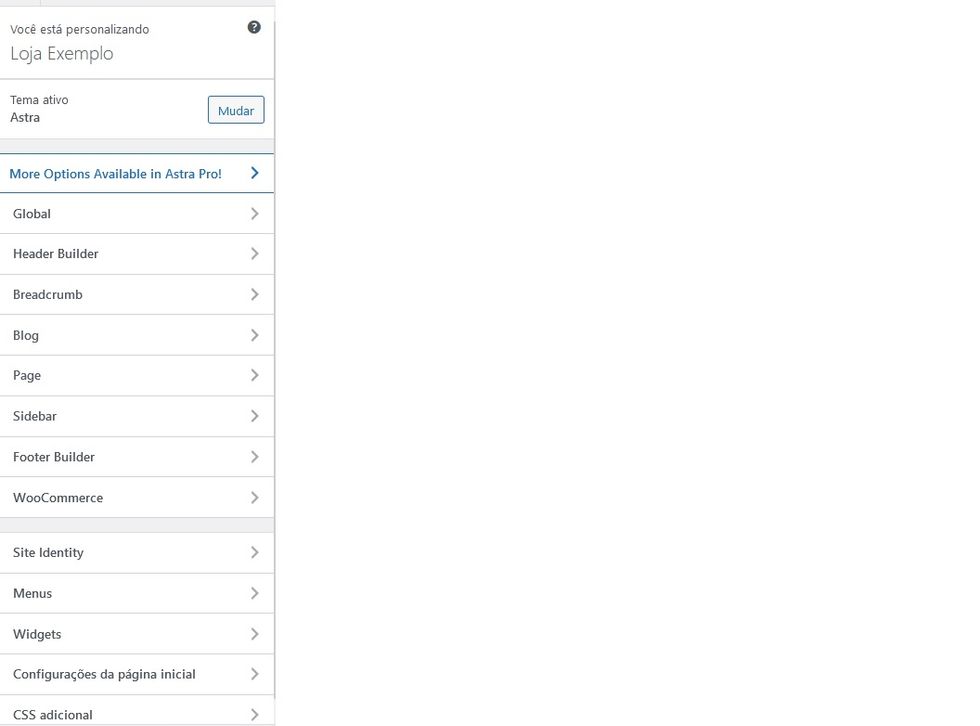
Task: Open the WooCommerce section
Action: point(137,497)
